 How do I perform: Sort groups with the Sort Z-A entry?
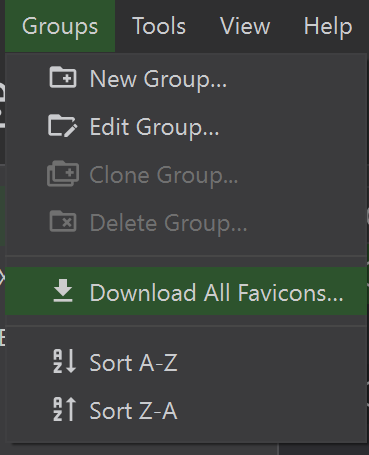(186, 410)
